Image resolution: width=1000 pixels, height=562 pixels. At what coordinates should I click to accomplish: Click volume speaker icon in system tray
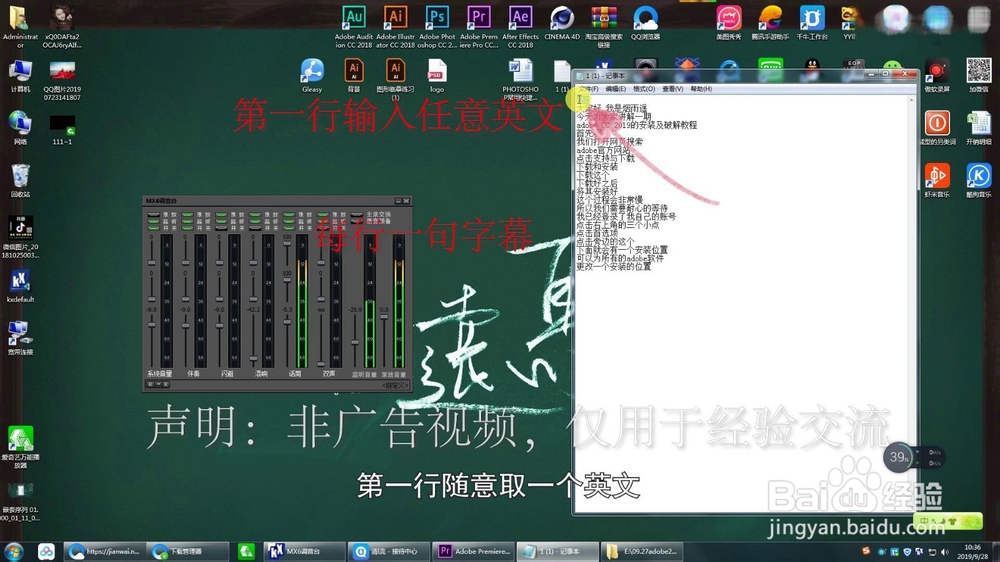(x=945, y=552)
